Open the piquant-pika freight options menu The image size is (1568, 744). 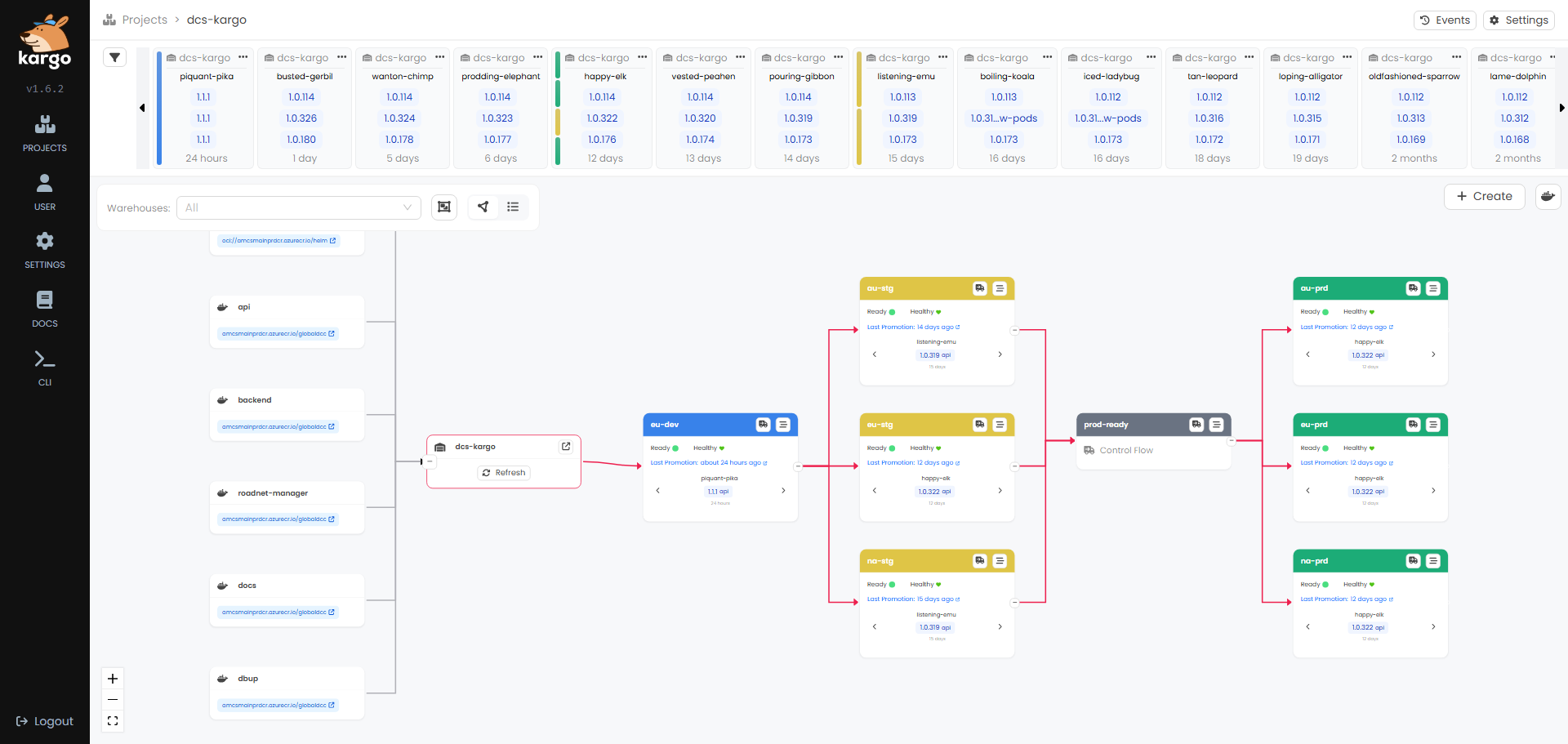point(243,57)
